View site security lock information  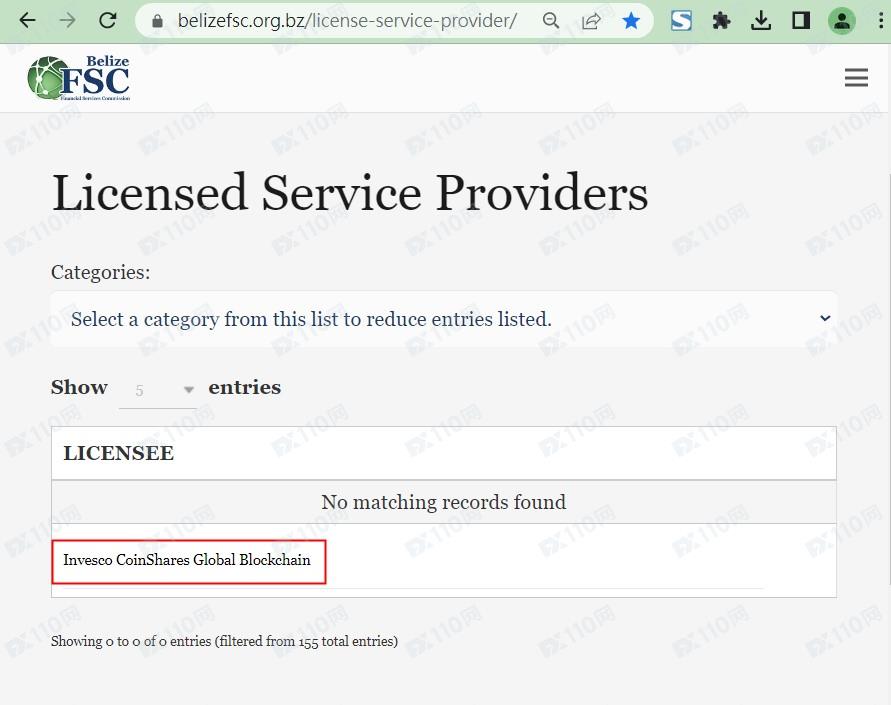pos(157,22)
